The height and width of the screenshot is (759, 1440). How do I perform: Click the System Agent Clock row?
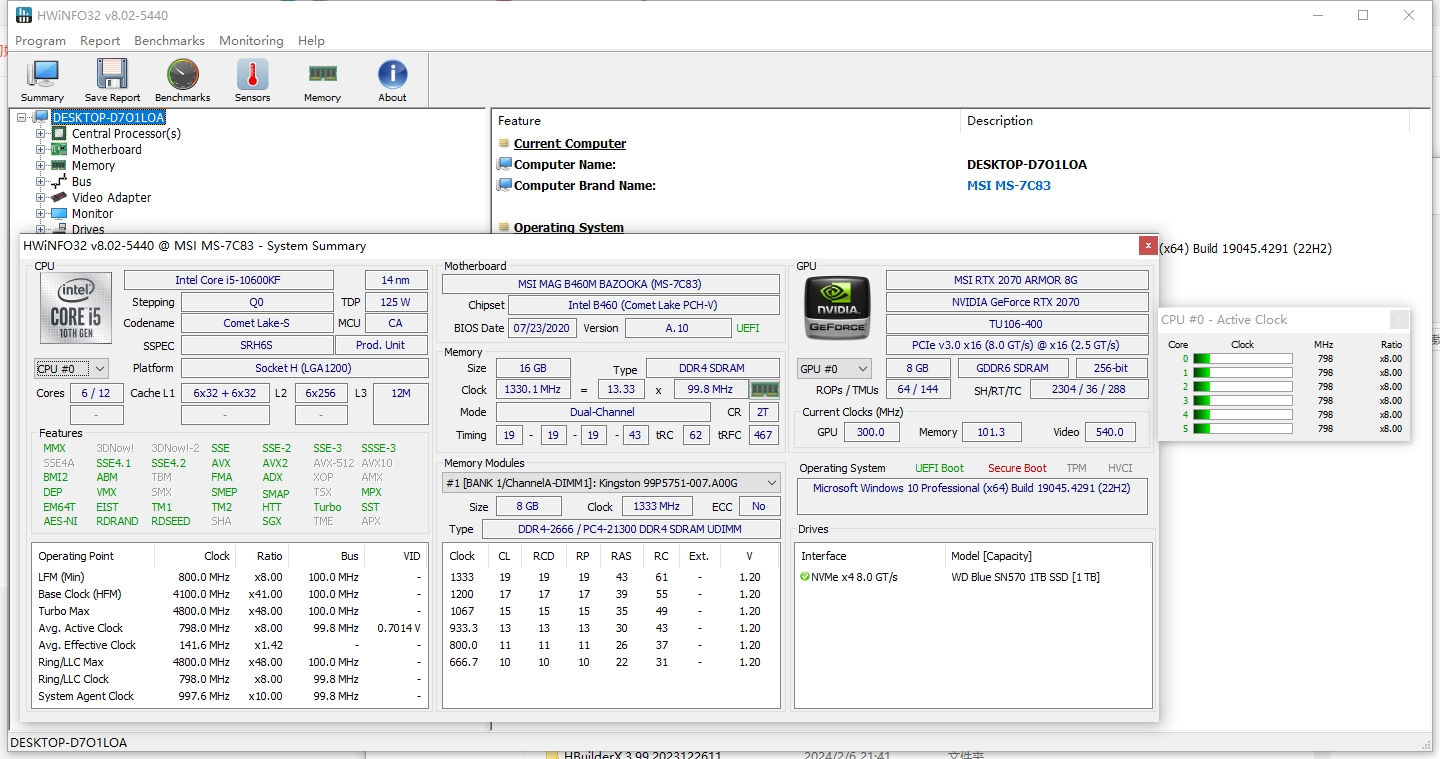click(229, 696)
